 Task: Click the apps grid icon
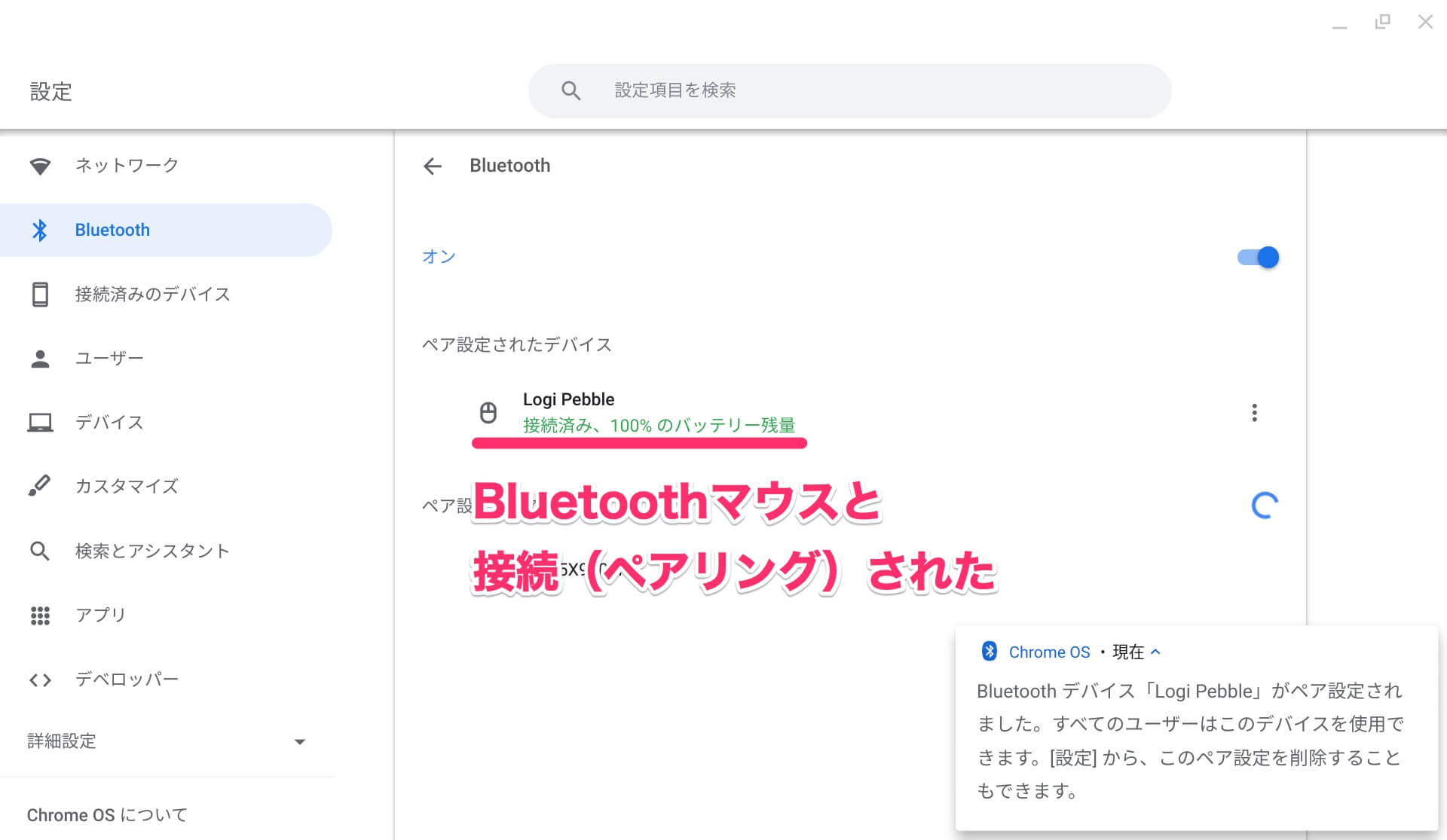pos(40,613)
